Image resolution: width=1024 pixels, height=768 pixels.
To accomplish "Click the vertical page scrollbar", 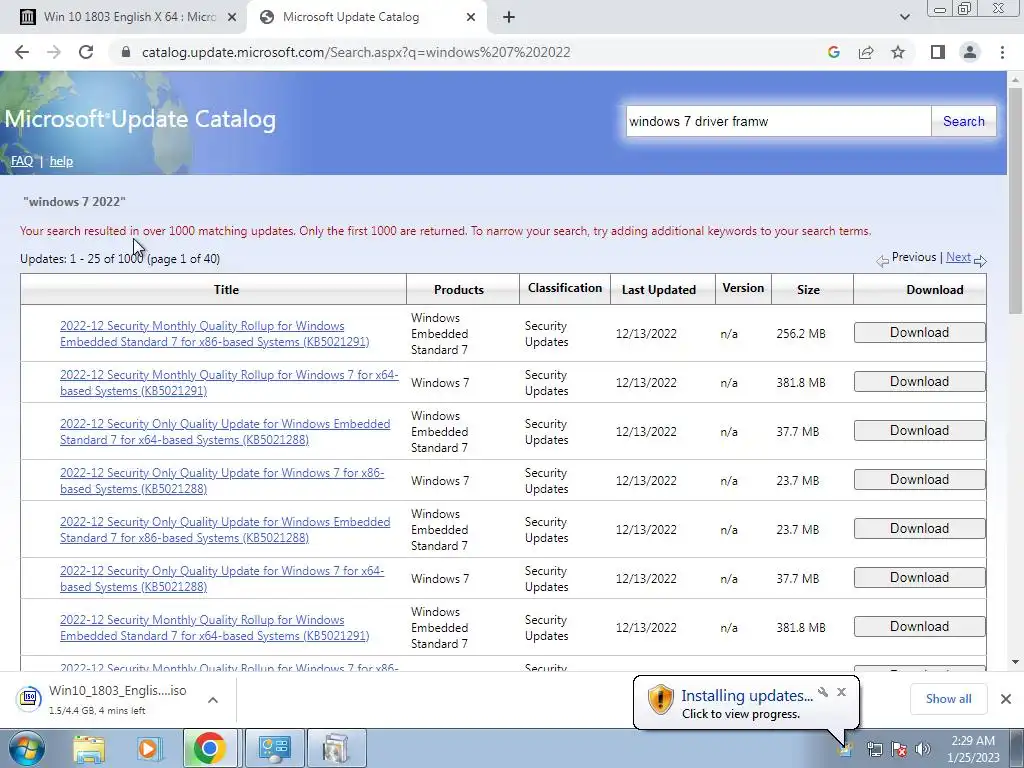I will tap(1015, 202).
